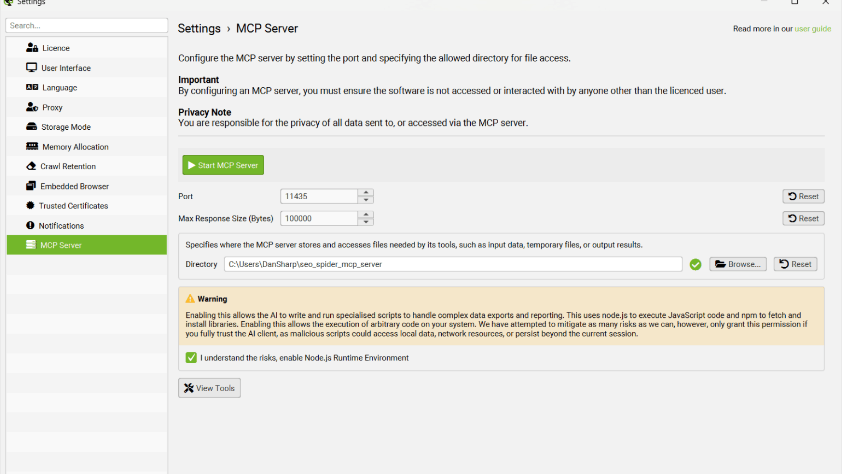Click the User Interface monitor icon
Image resolution: width=842 pixels, height=474 pixels.
31,68
